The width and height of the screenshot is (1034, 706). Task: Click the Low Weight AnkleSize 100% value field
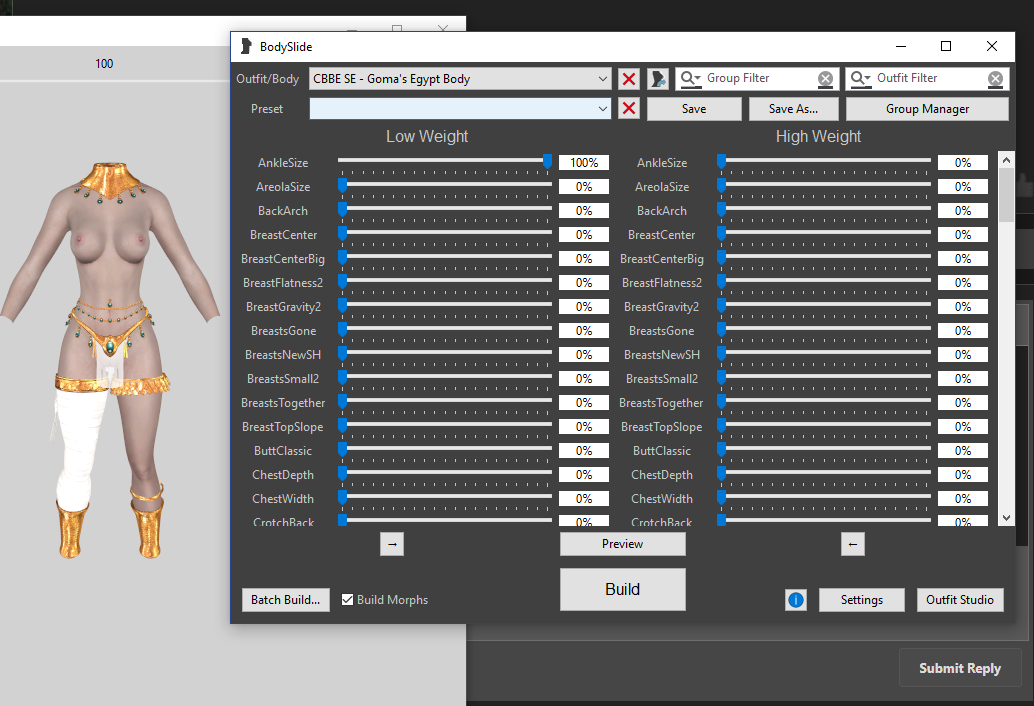point(584,163)
